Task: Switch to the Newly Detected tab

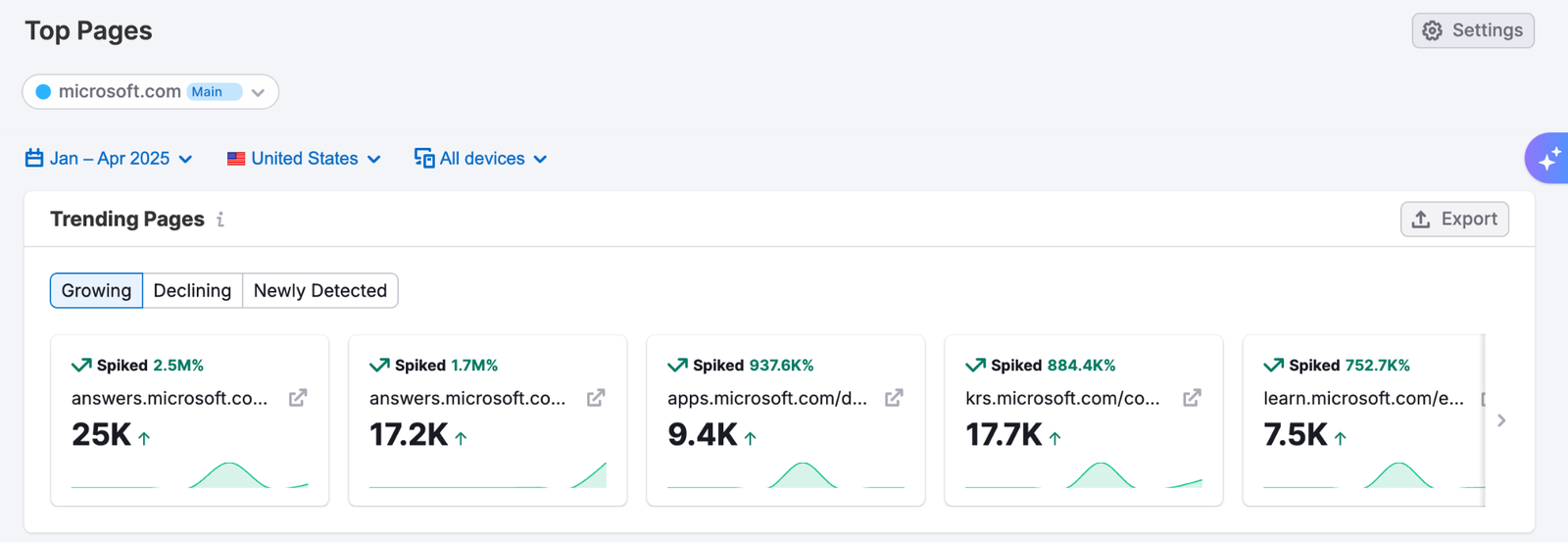Action: coord(320,290)
